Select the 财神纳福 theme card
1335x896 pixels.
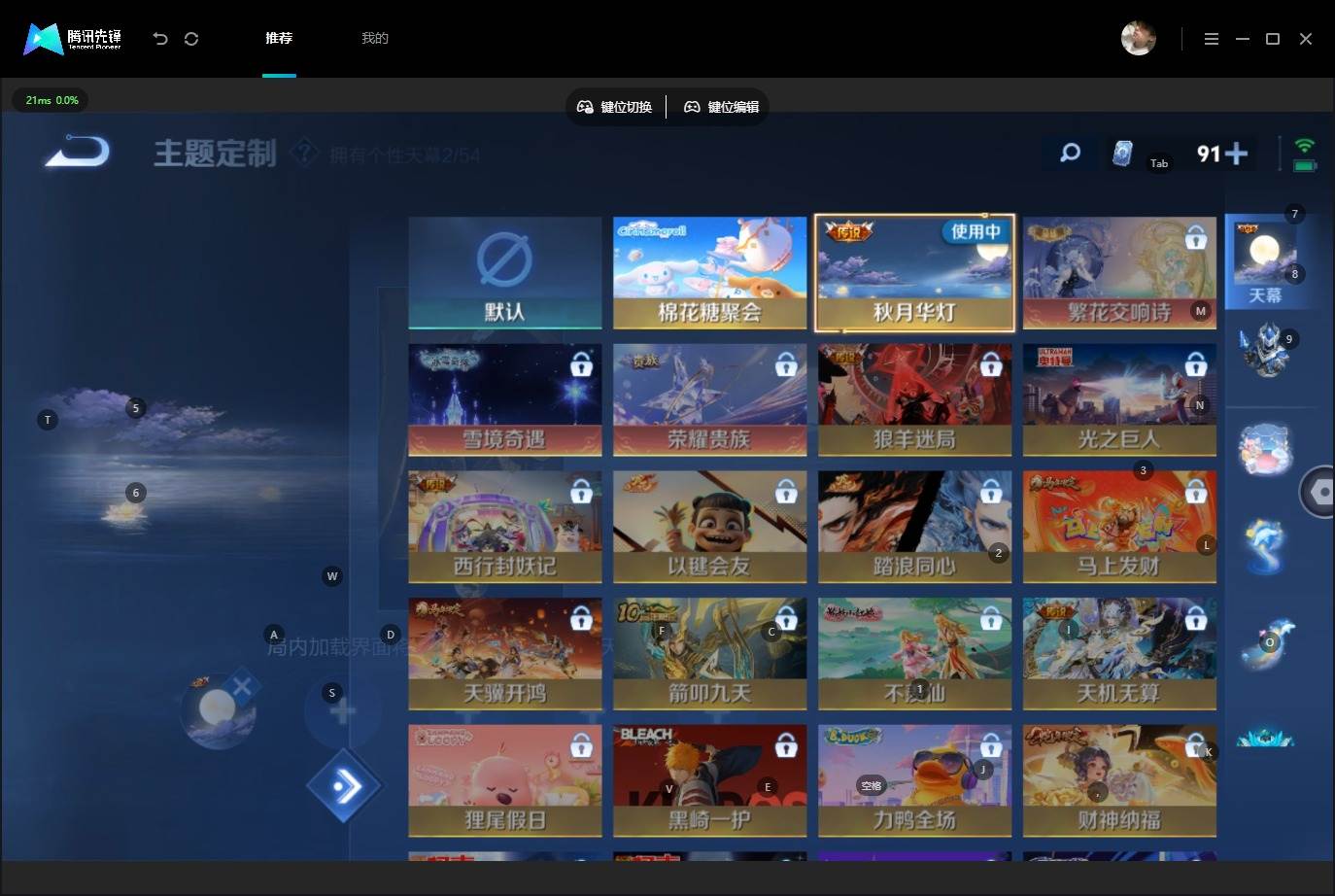click(1119, 780)
